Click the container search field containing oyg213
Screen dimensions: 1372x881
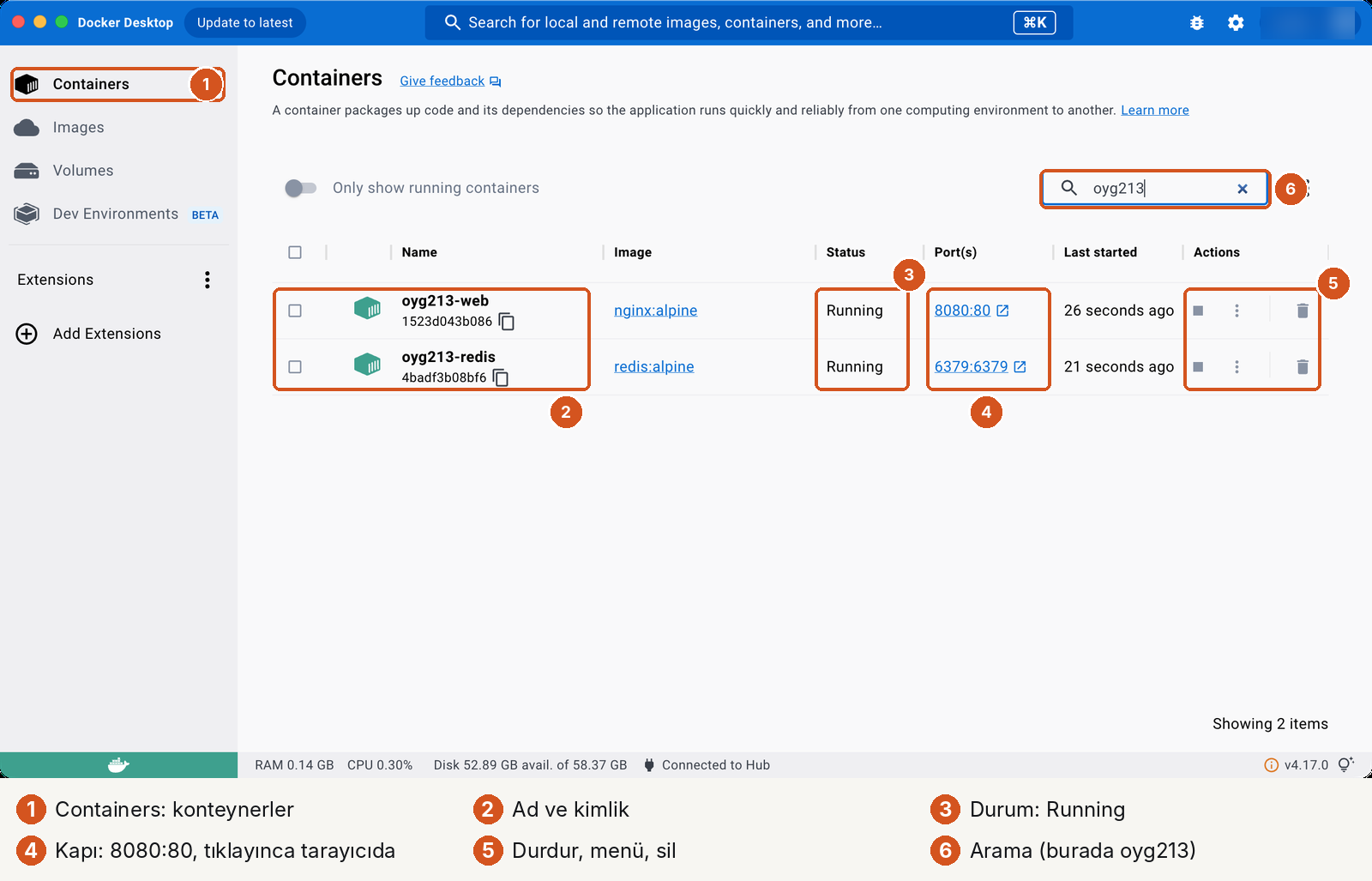[1154, 188]
